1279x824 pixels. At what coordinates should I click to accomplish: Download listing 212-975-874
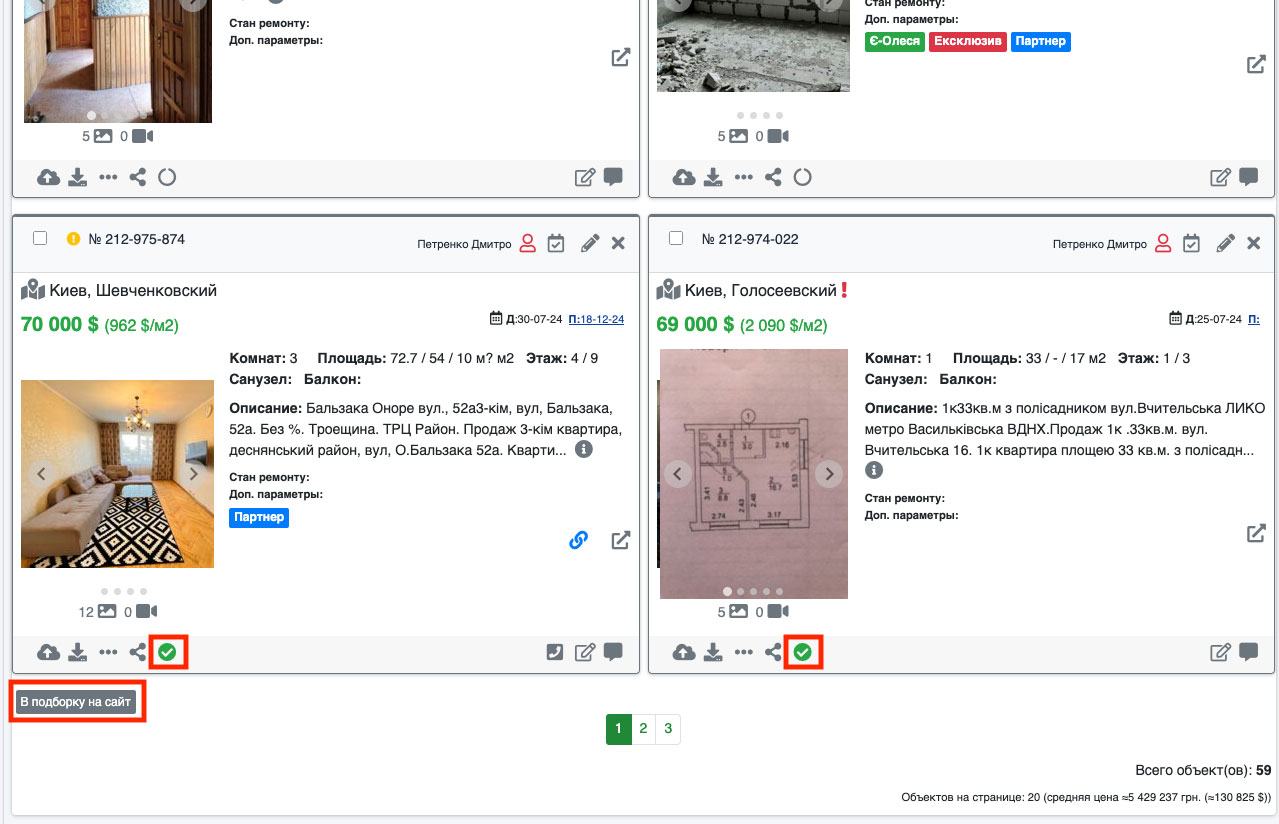tap(78, 653)
